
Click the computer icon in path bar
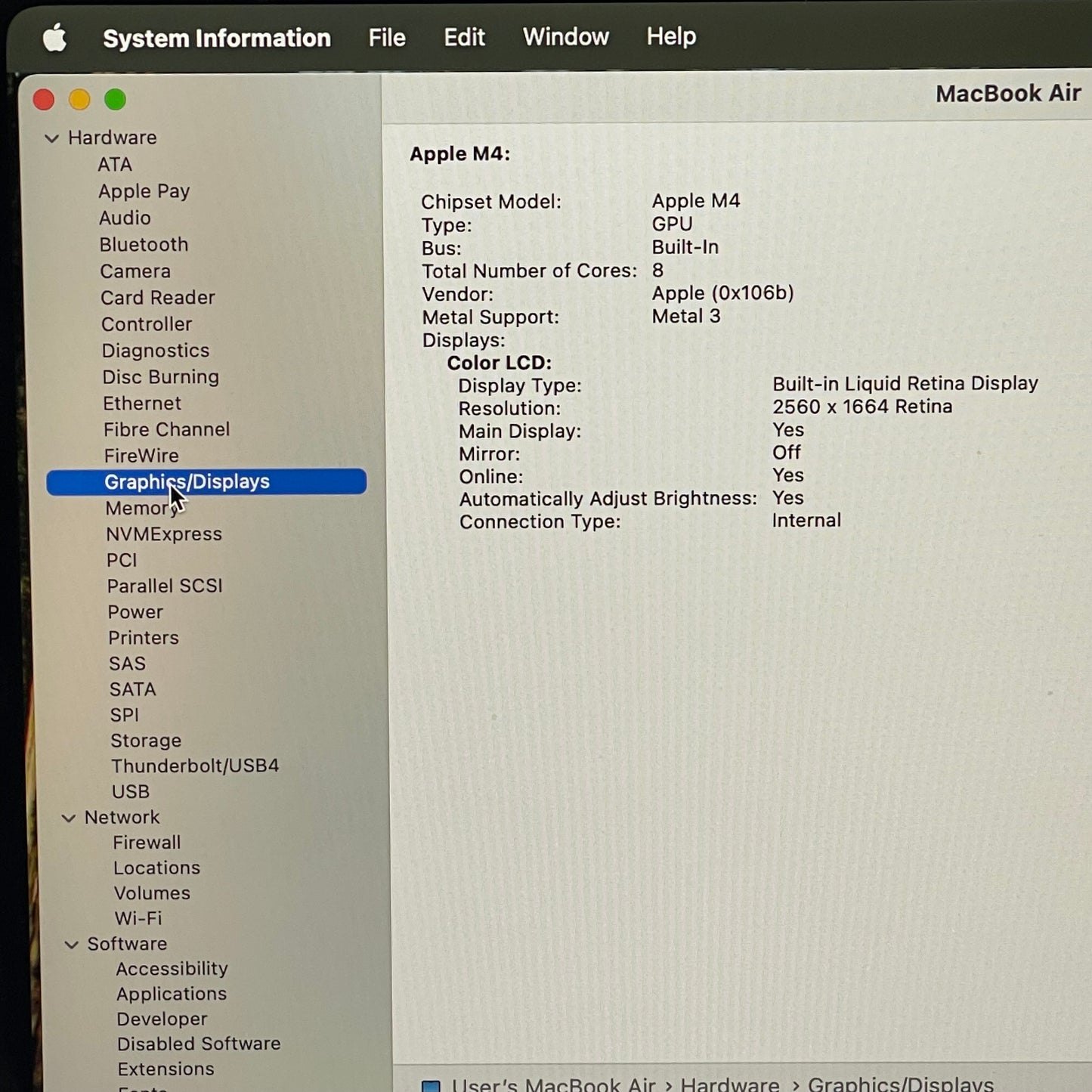(431, 1087)
